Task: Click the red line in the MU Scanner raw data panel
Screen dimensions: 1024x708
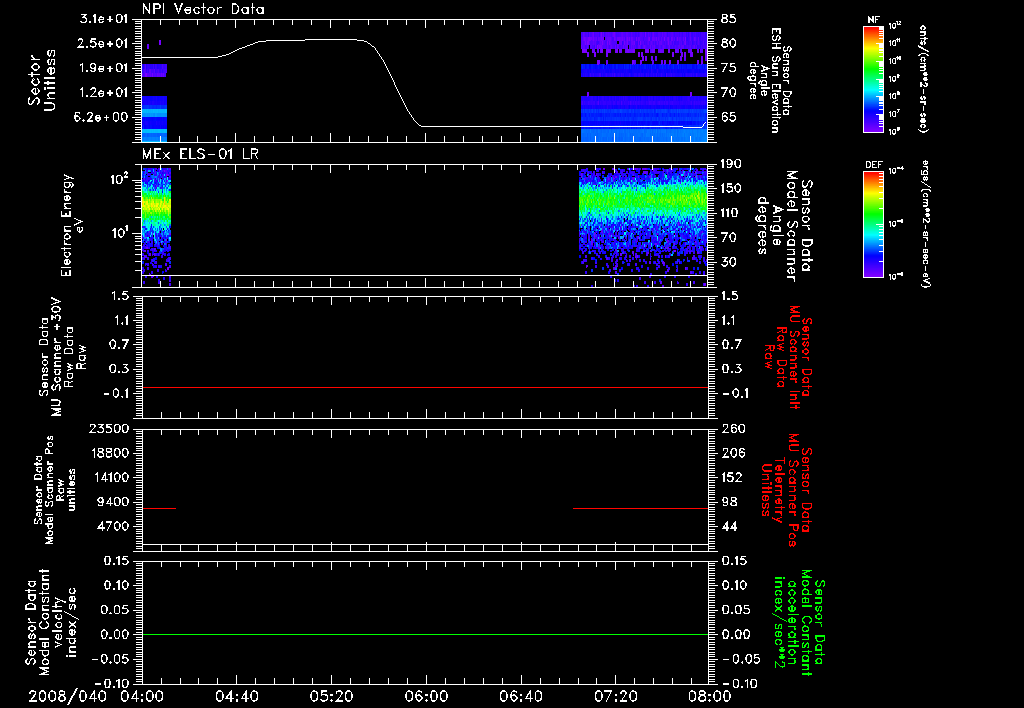Action: pyautogui.click(x=425, y=387)
